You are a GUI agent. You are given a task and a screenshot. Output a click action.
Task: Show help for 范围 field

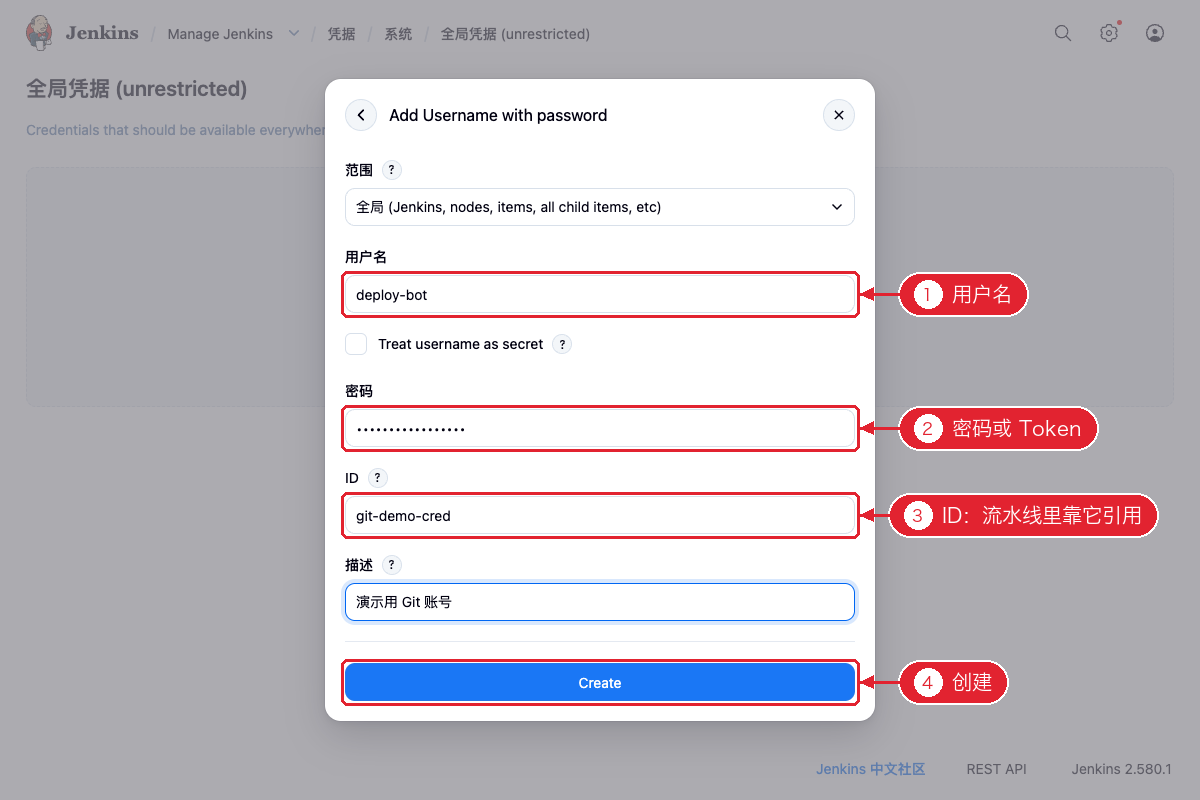point(393,170)
